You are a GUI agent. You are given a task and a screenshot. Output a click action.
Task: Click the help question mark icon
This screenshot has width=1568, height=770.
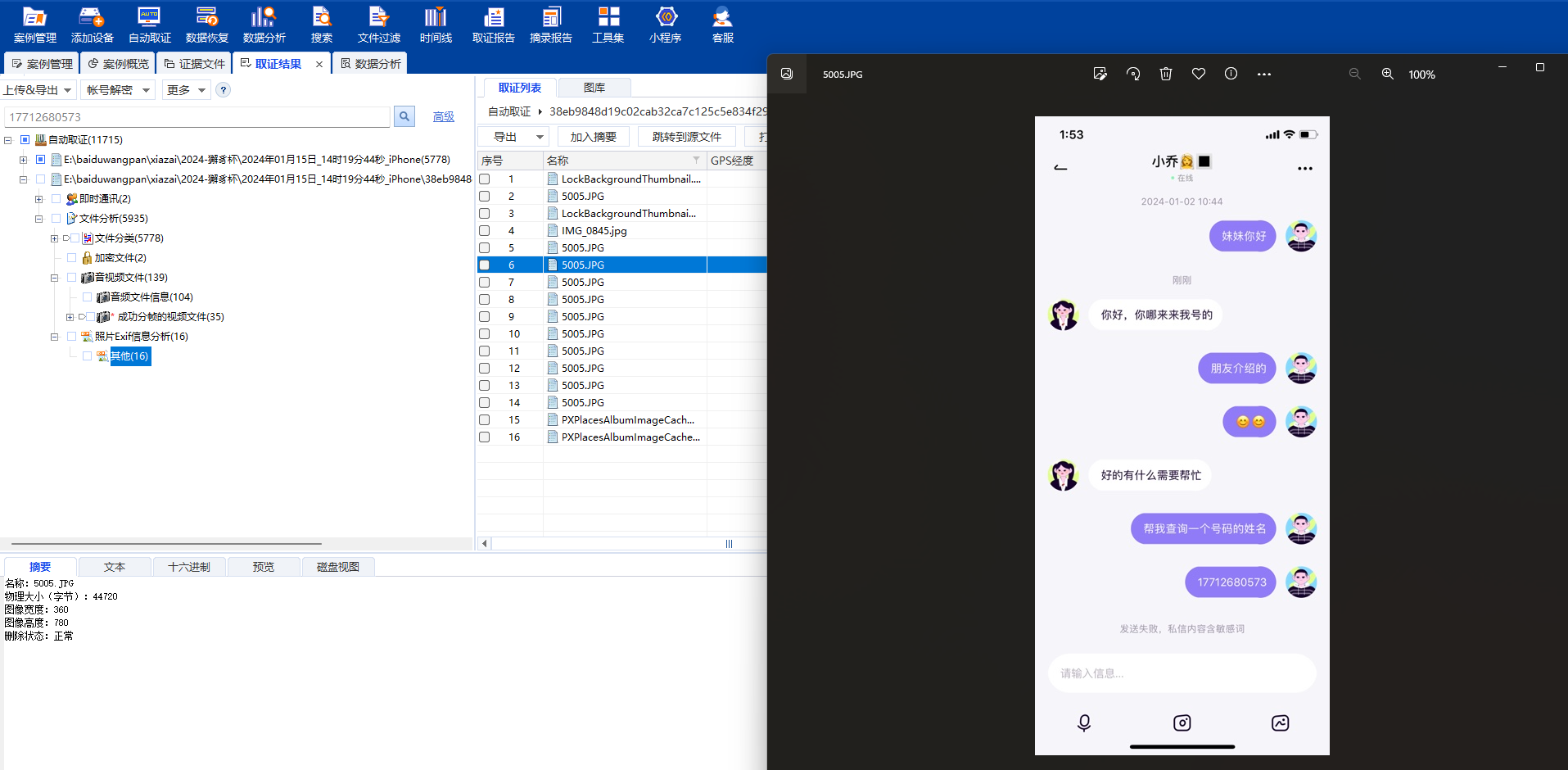click(x=224, y=90)
